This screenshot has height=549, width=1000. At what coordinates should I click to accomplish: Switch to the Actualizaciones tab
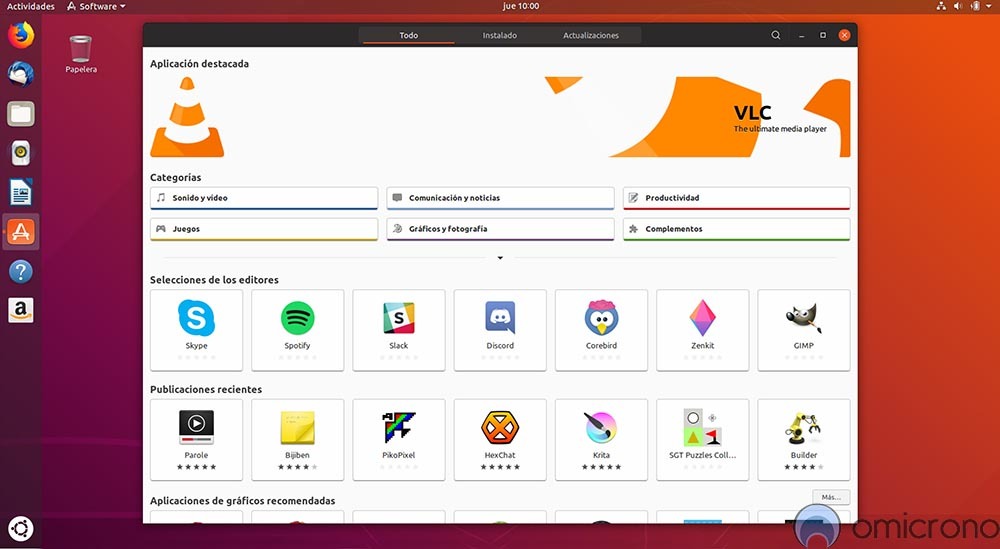pyautogui.click(x=591, y=35)
